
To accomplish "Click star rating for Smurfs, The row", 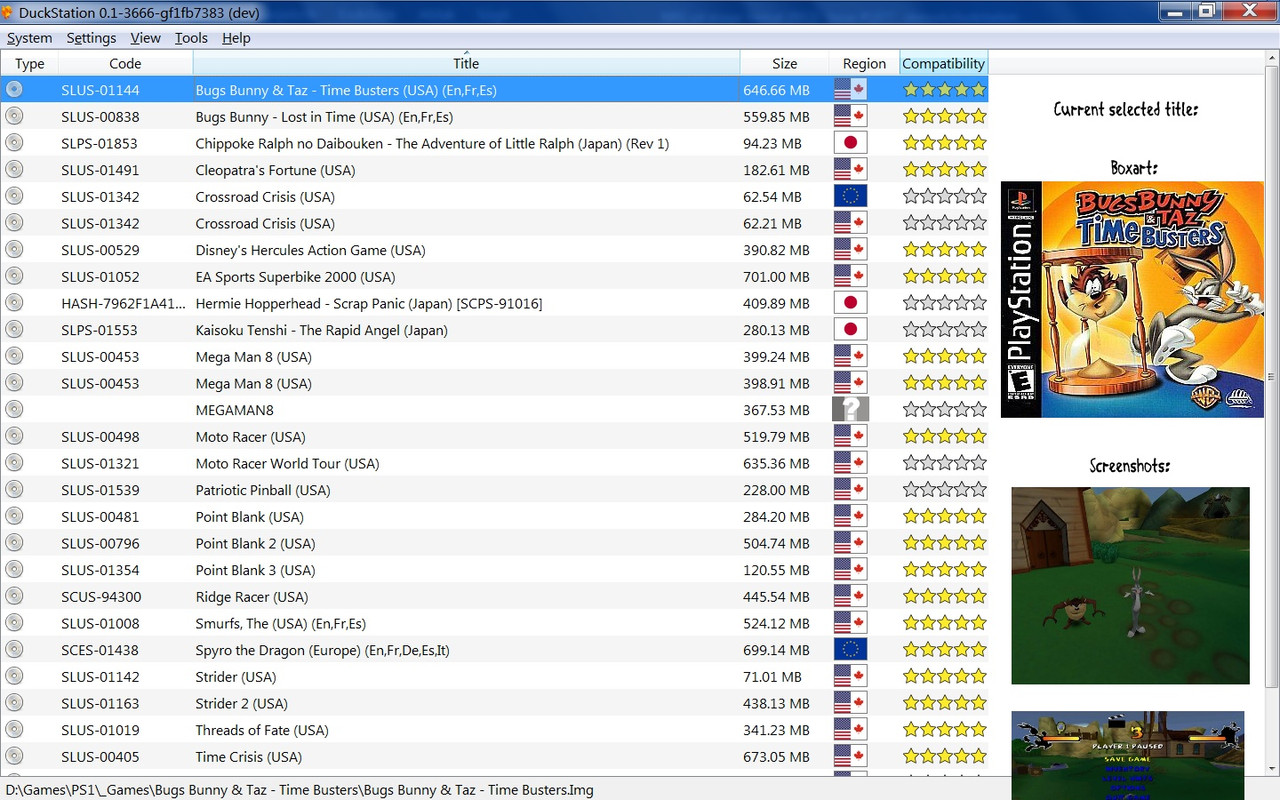I will tap(944, 623).
